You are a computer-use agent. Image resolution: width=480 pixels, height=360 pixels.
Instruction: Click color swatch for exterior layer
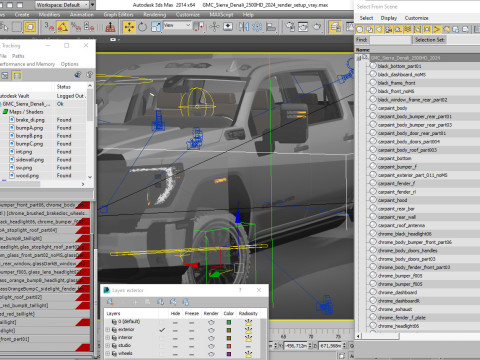(x=229, y=330)
